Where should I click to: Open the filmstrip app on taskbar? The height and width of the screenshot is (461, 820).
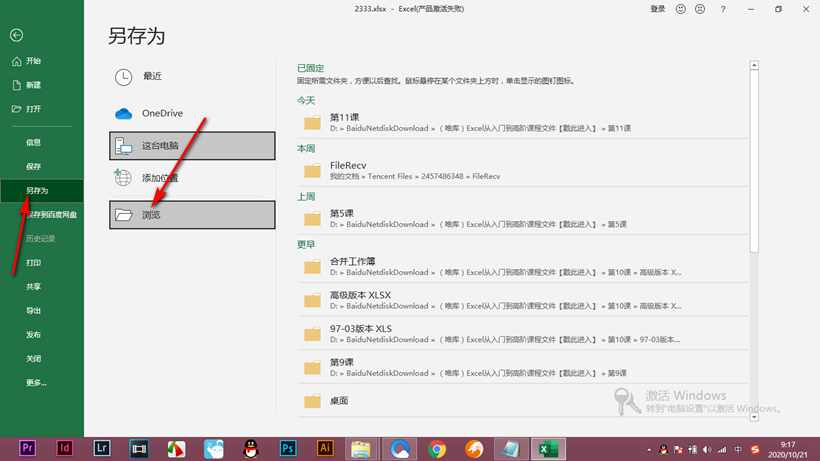pos(139,448)
